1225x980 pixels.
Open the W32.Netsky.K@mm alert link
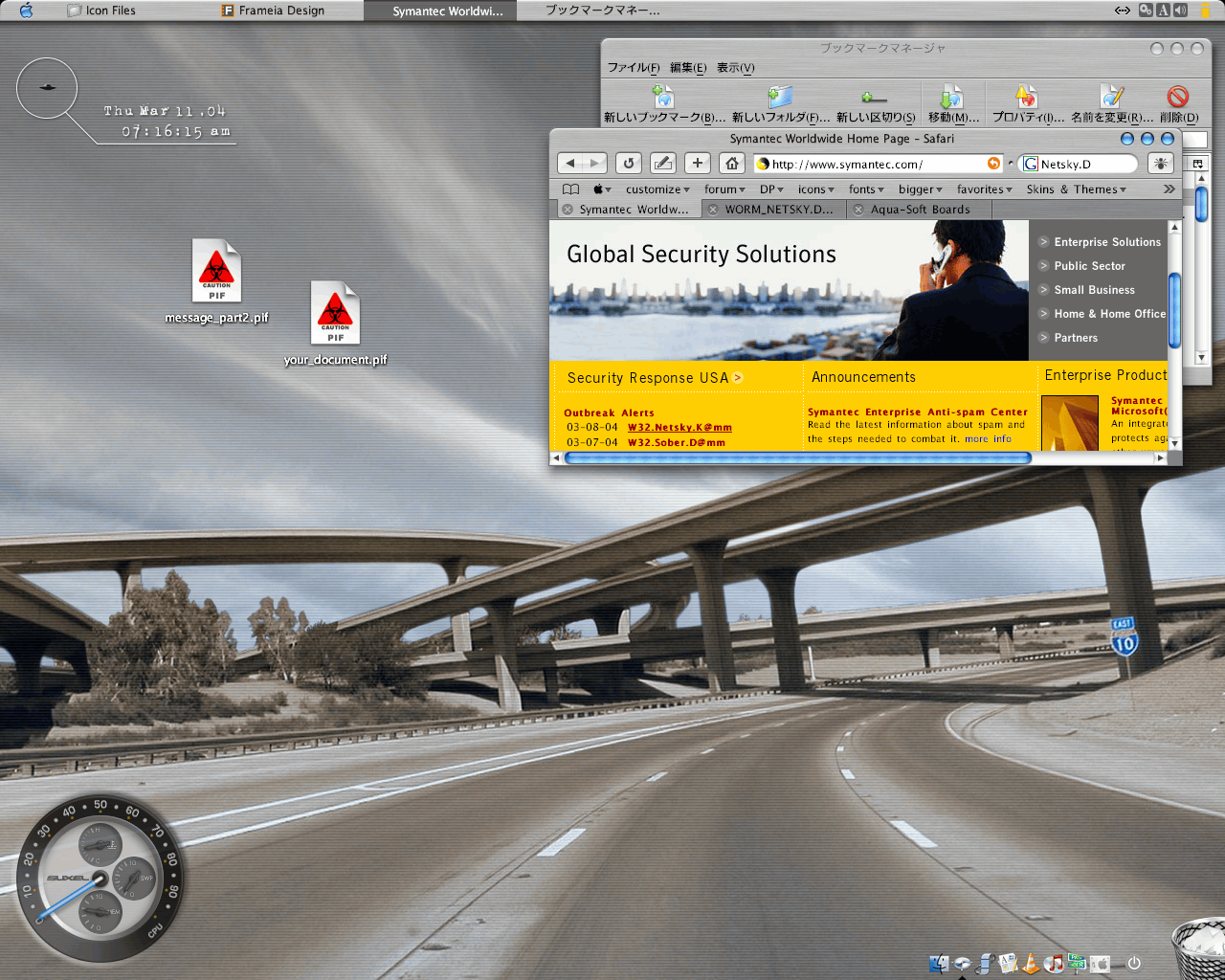(x=679, y=428)
